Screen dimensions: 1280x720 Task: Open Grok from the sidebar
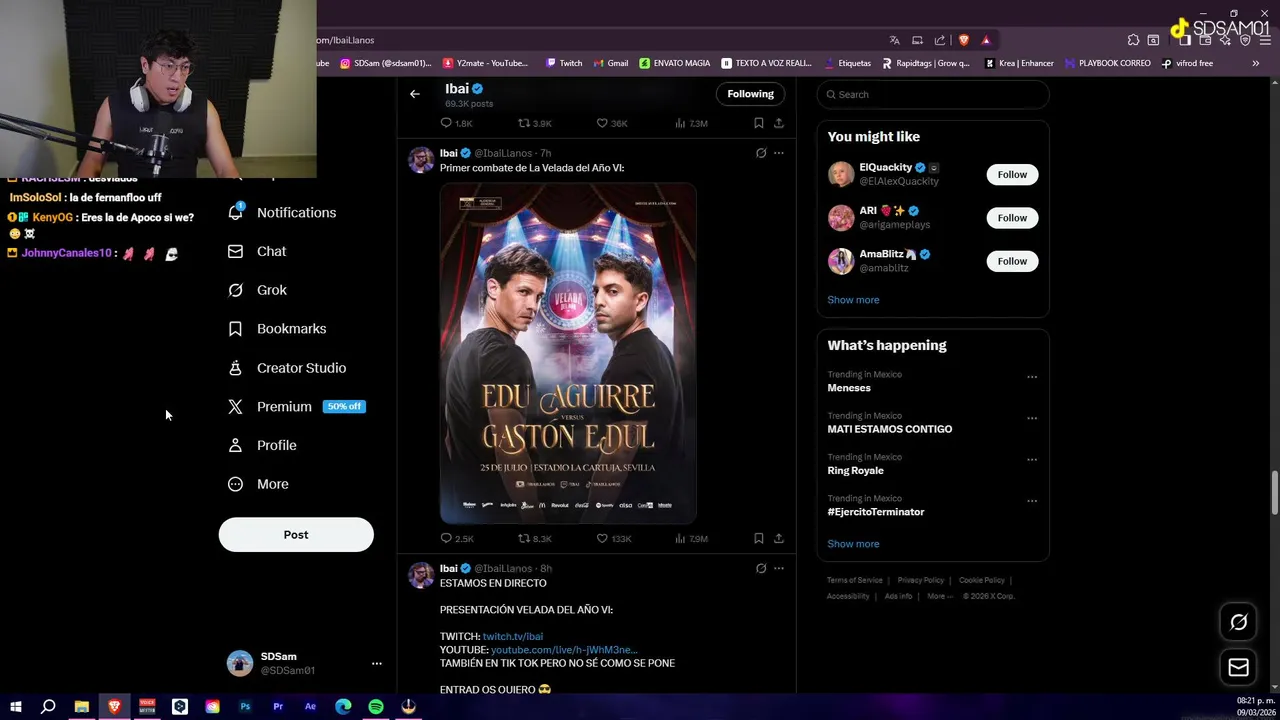pyautogui.click(x=257, y=290)
